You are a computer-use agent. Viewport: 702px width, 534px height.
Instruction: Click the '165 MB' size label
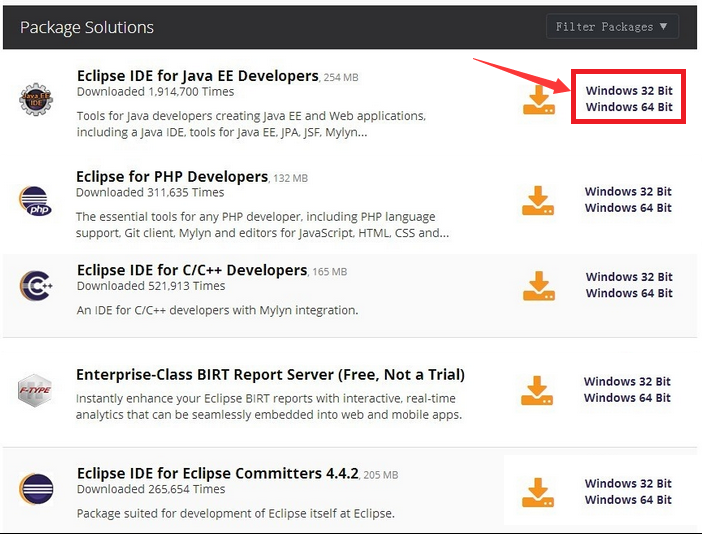330,272
